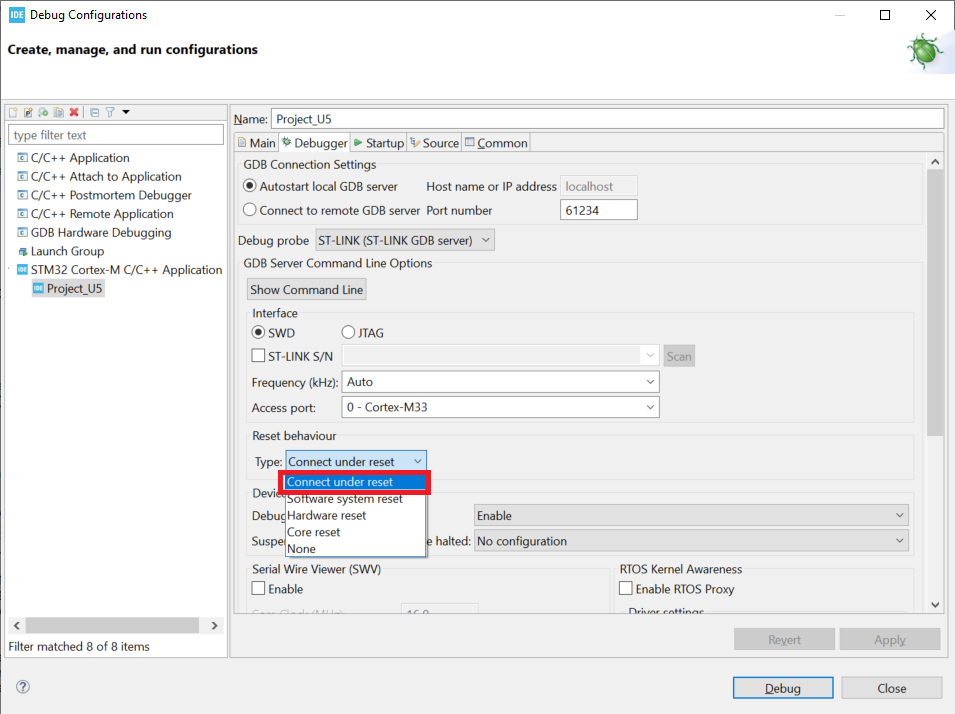This screenshot has height=714, width=955.
Task: Delete the selected configuration with the red X
Action: pos(74,112)
